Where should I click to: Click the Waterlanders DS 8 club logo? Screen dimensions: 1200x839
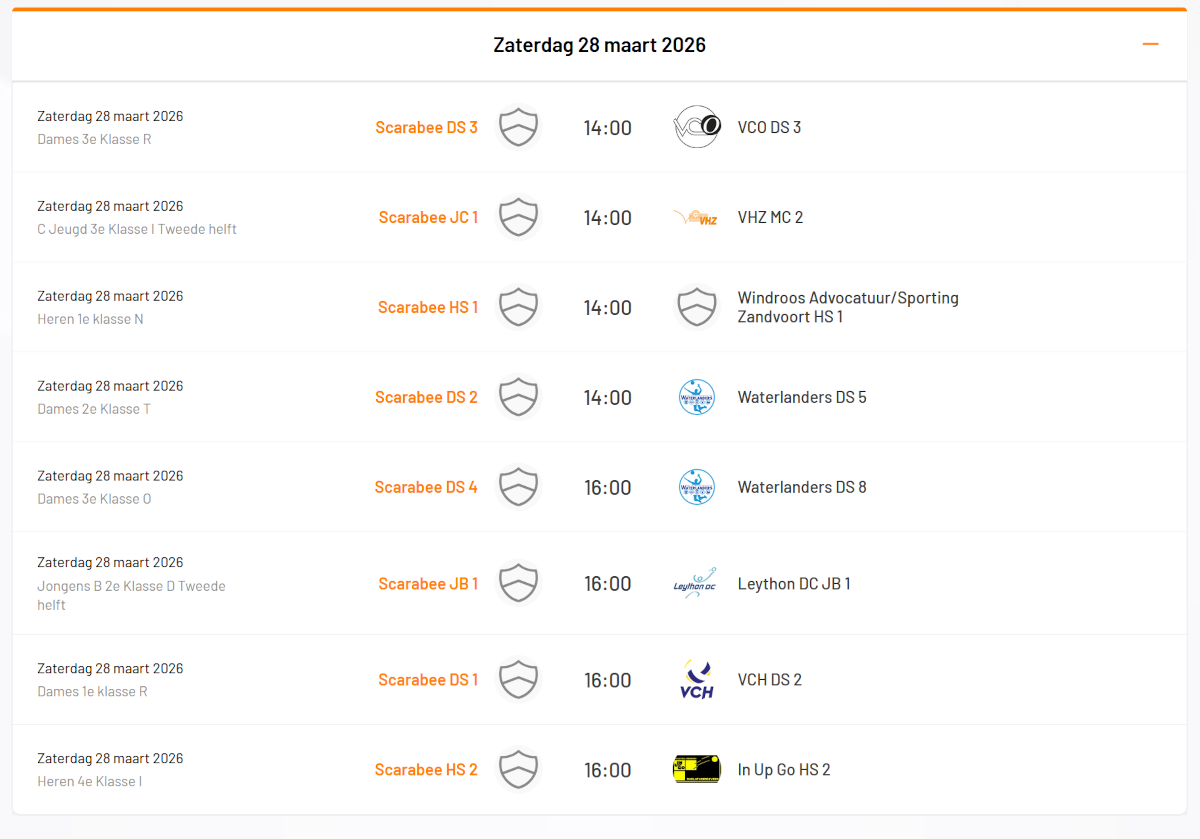(696, 488)
